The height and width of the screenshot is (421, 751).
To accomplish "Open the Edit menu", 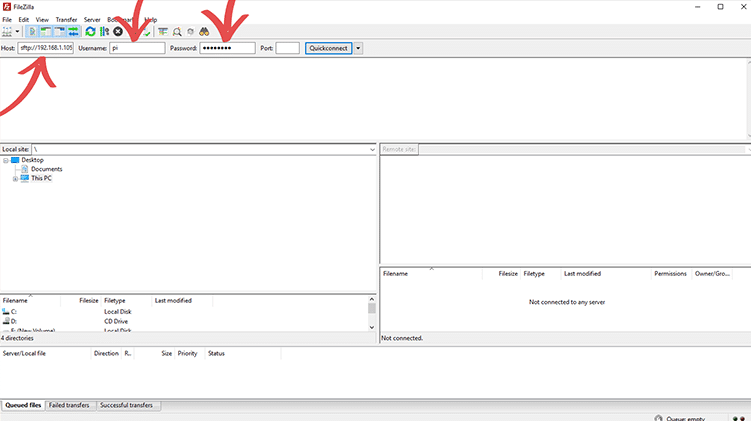I will (23, 20).
